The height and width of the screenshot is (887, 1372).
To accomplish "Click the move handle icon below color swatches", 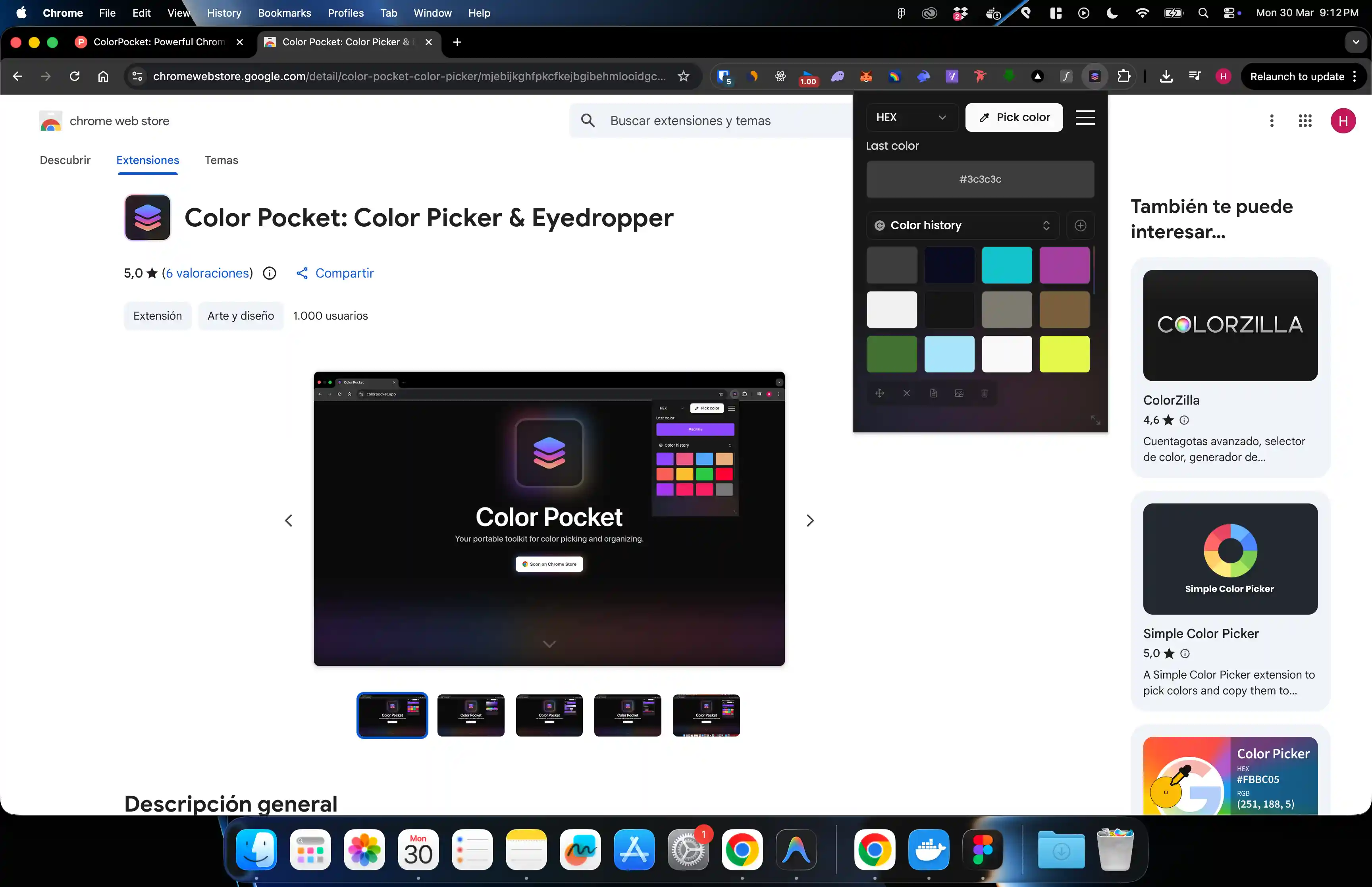I will point(880,393).
